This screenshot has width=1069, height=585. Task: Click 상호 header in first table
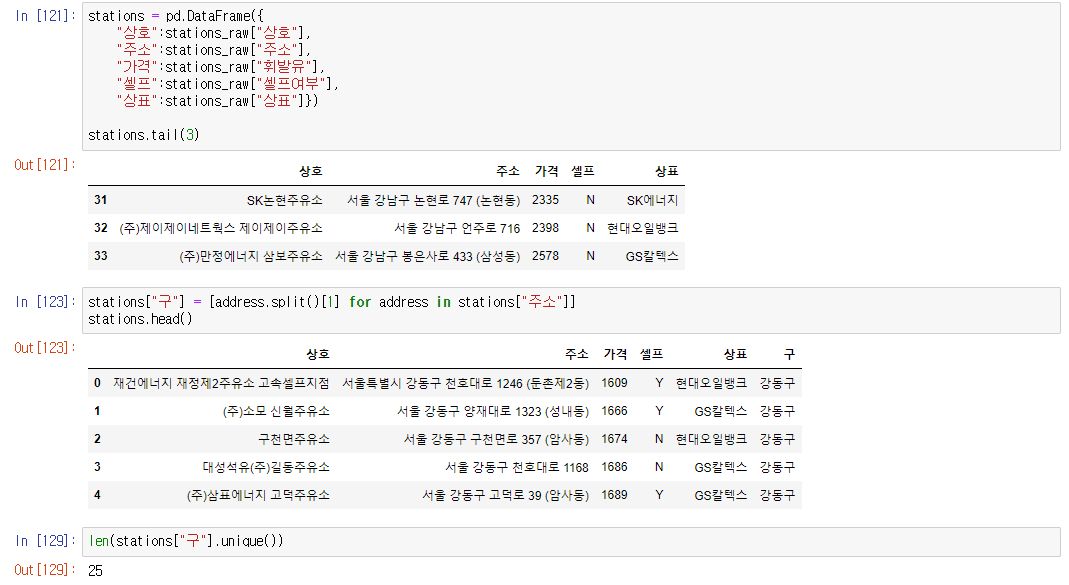(x=311, y=171)
